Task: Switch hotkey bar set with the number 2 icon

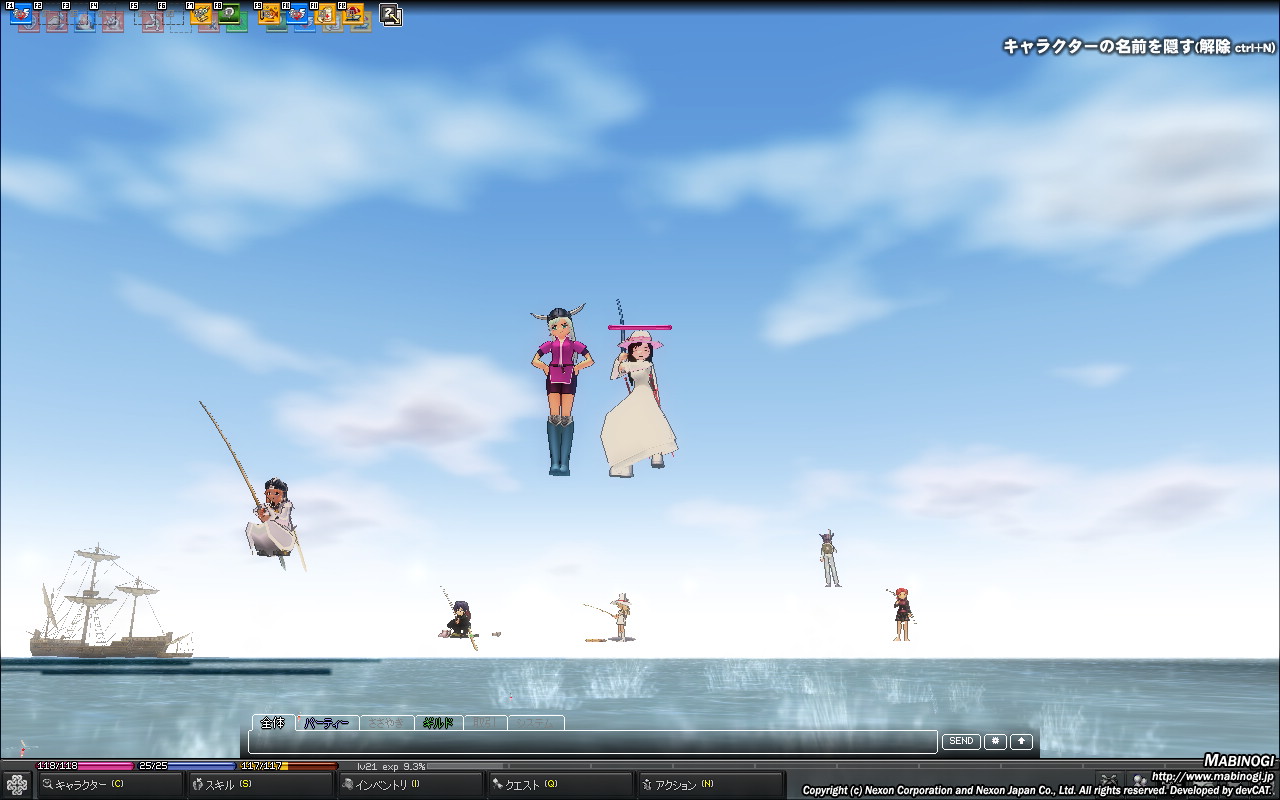Action: (x=391, y=15)
